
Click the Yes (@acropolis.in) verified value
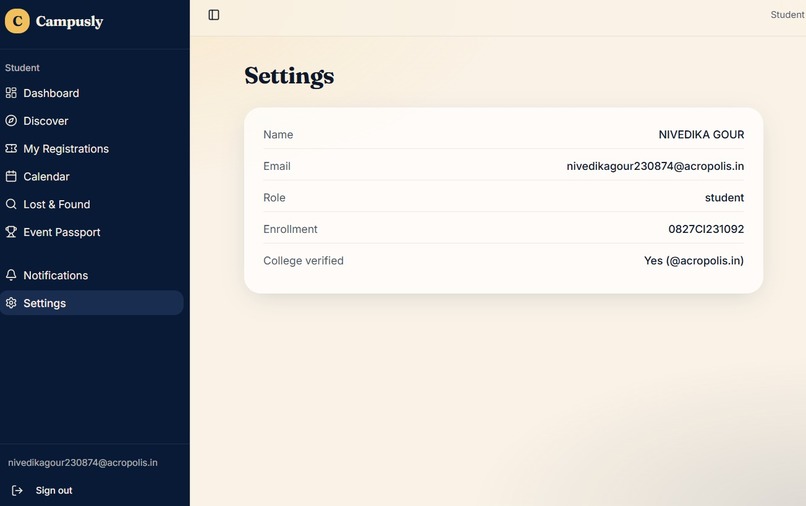tap(694, 261)
